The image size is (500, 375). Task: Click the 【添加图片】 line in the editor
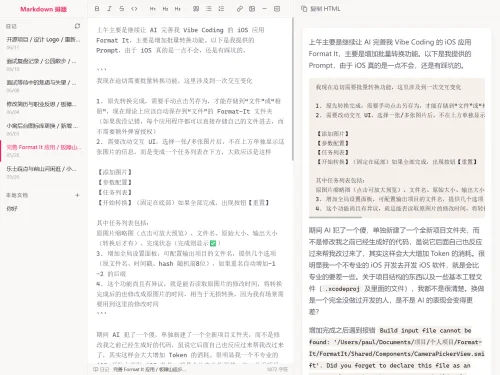point(114,172)
